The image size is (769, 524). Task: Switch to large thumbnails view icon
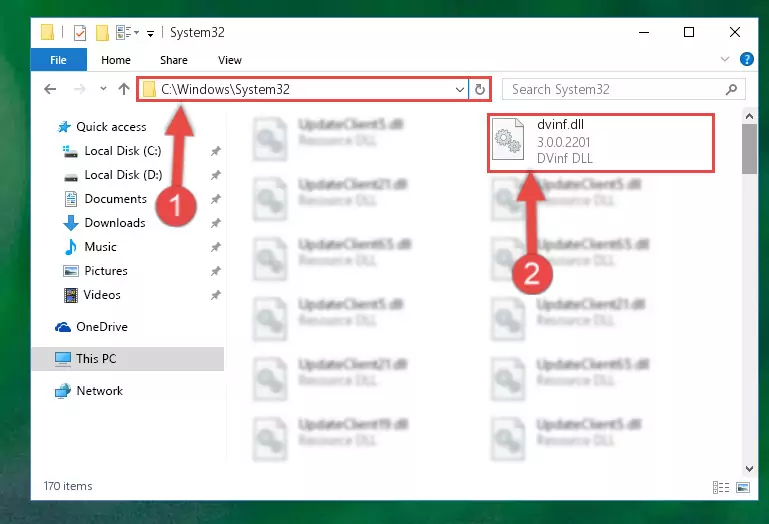tap(743, 487)
